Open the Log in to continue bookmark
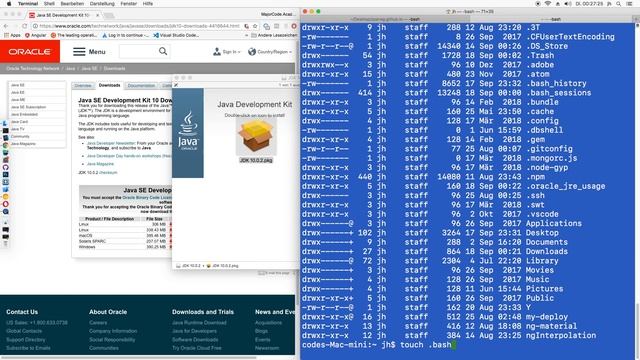Viewport: 640px width, 360px height. tap(125, 35)
